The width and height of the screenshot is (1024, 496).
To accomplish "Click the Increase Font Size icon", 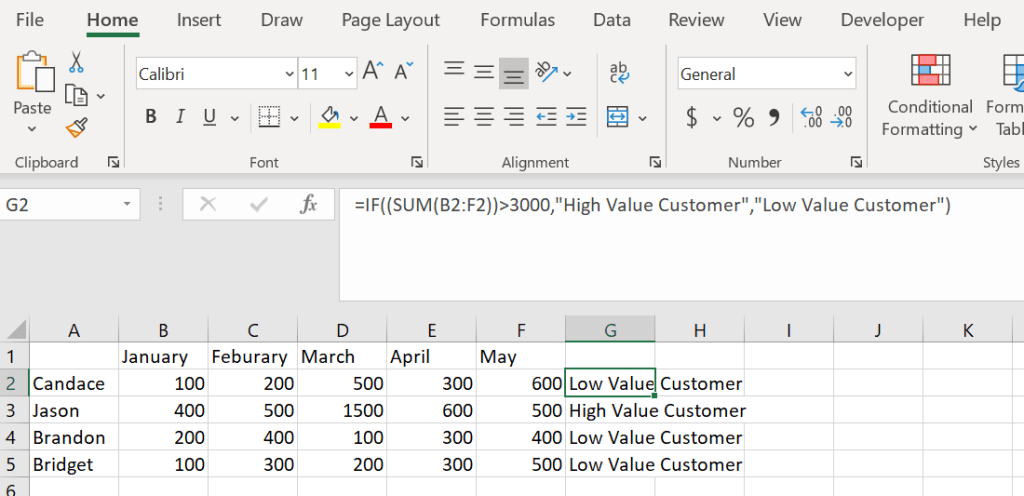I will pyautogui.click(x=373, y=72).
